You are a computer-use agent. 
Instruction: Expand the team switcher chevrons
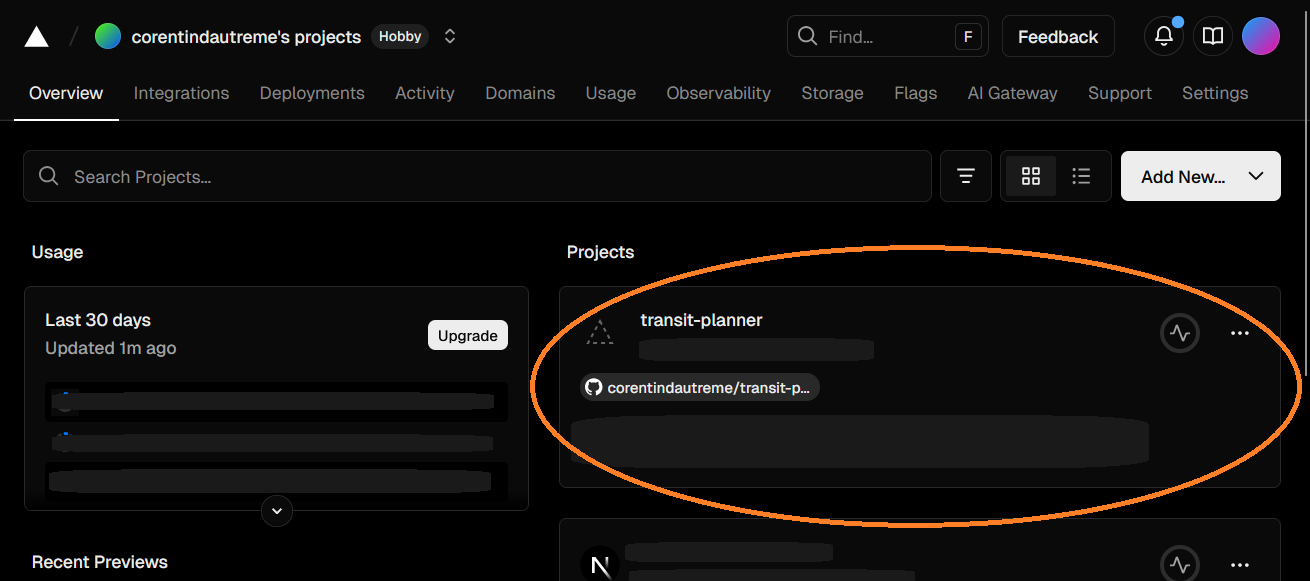[450, 37]
